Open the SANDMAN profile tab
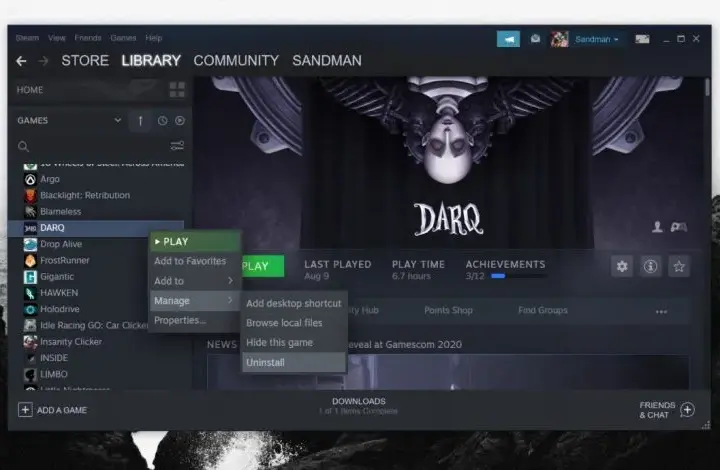 point(327,61)
